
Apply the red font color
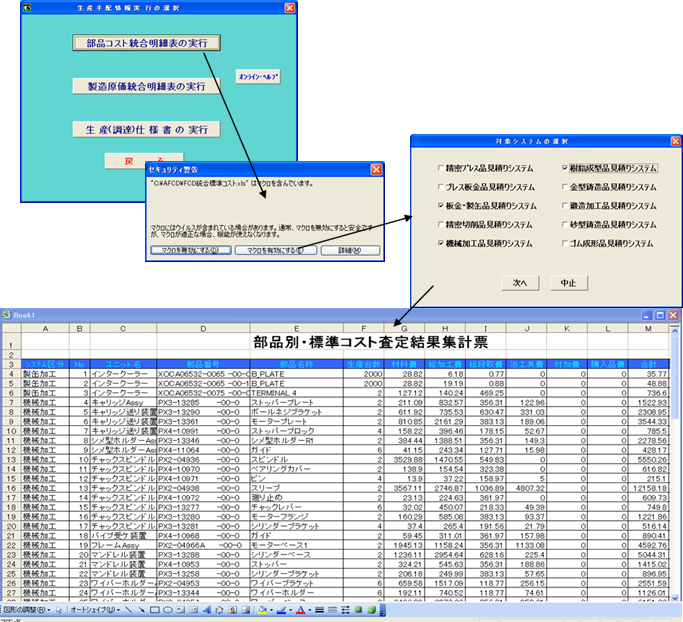[301, 610]
